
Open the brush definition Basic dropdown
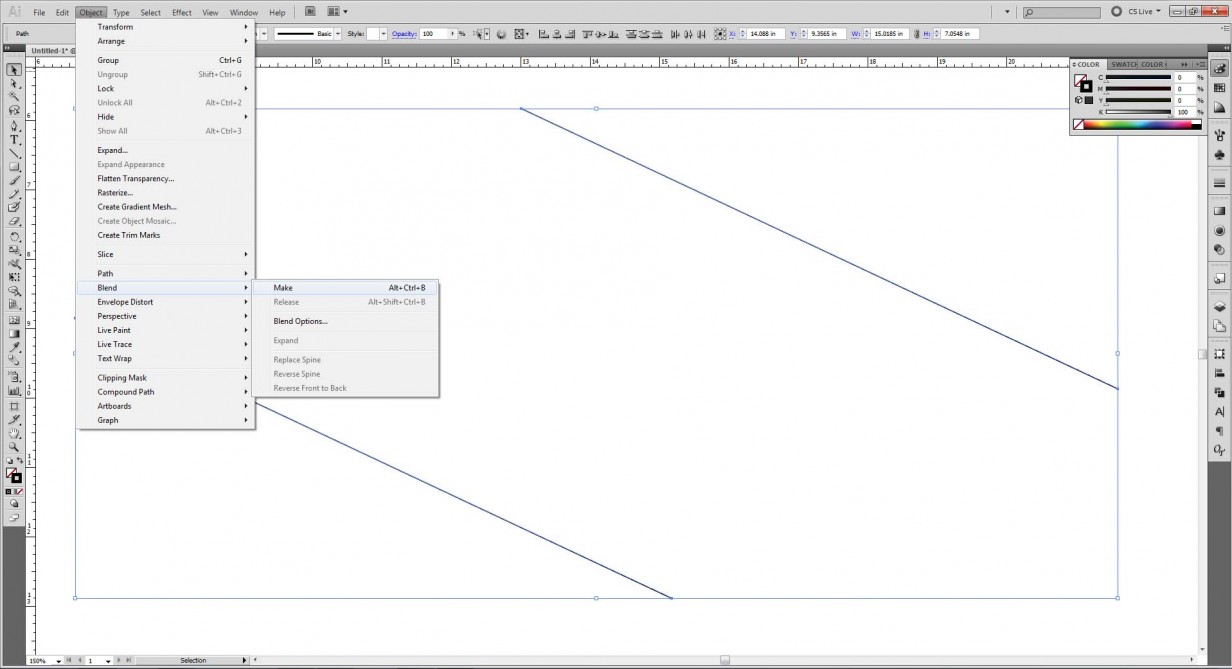337,33
